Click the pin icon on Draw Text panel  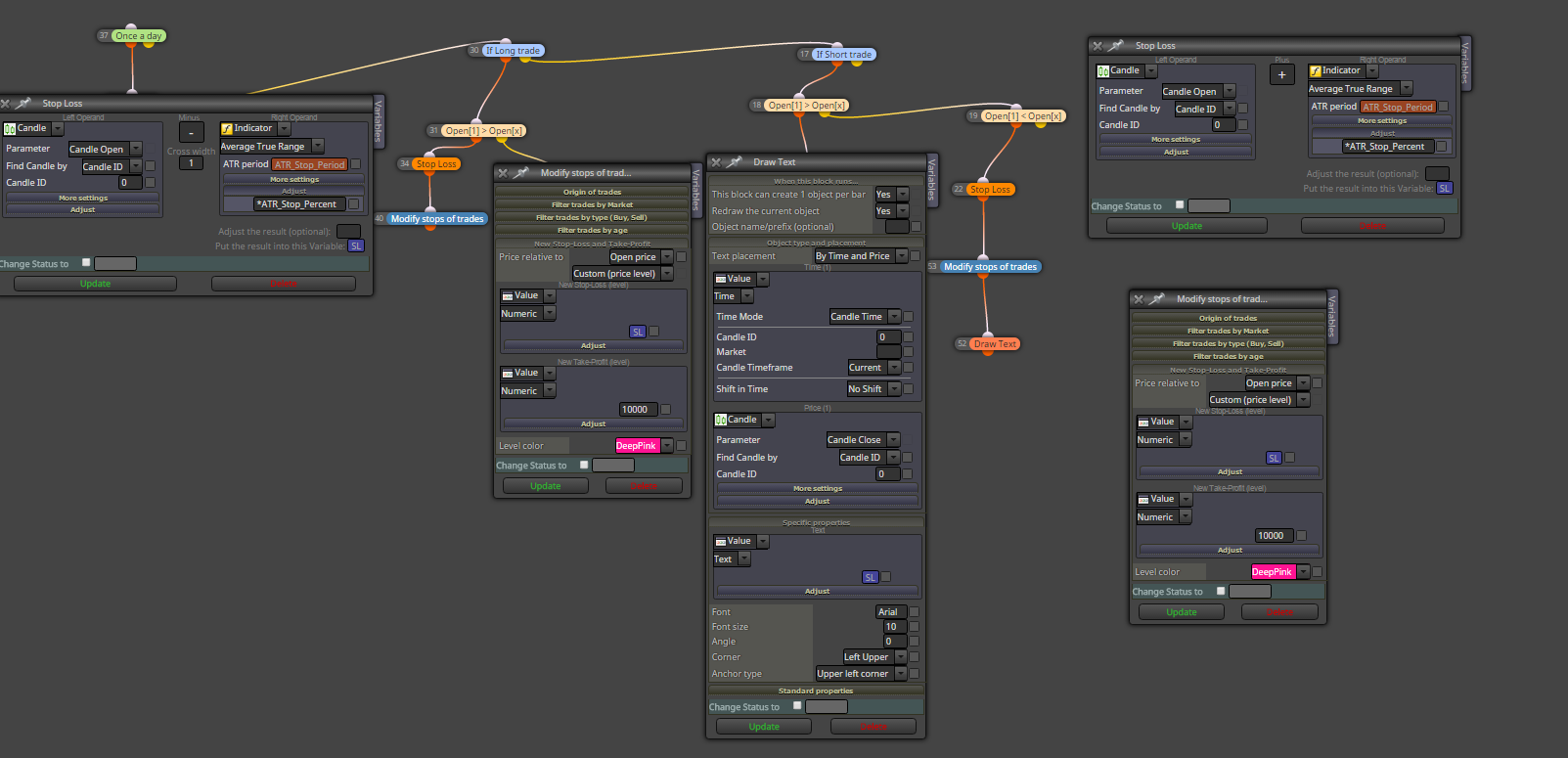click(735, 162)
